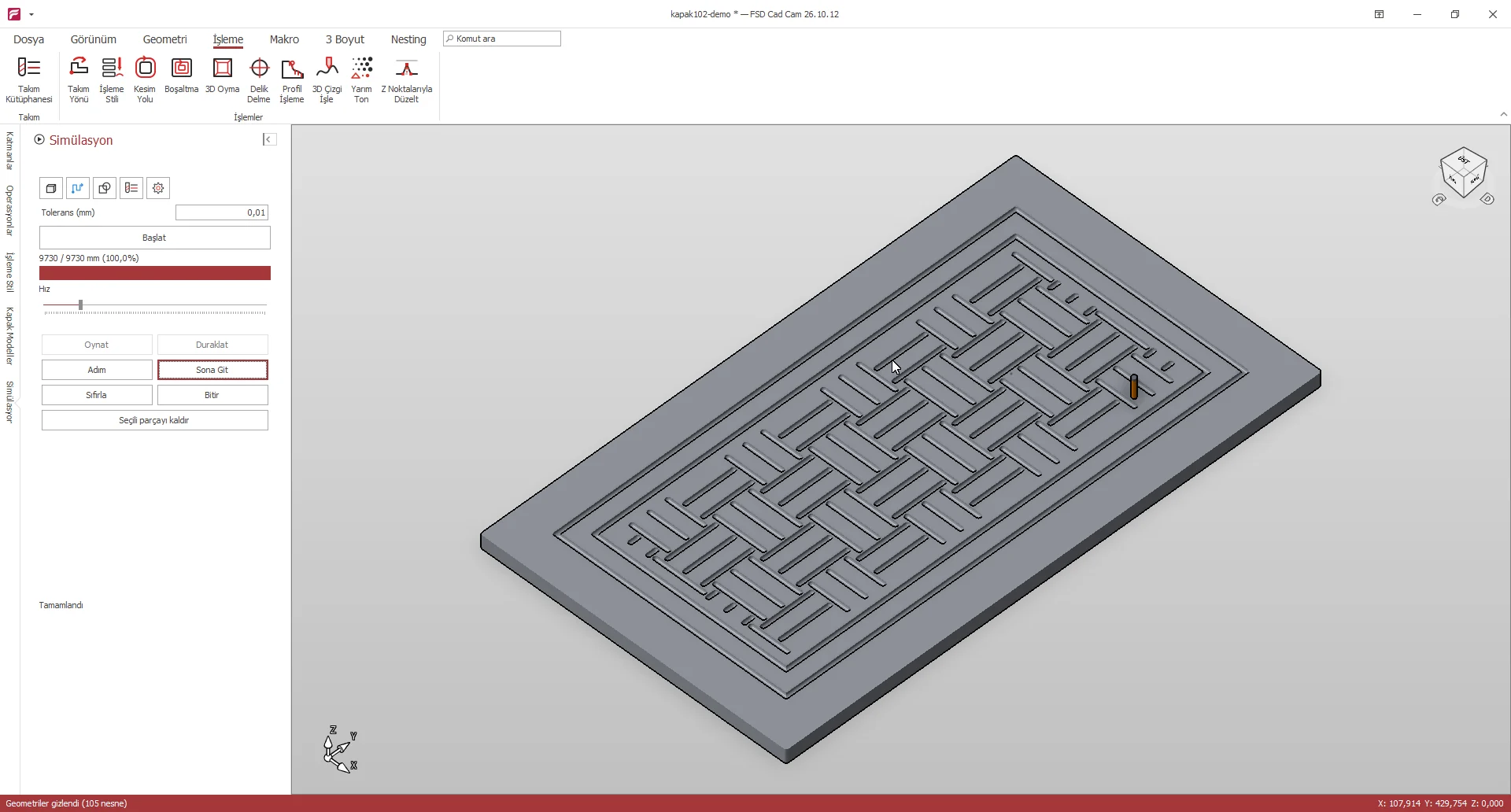Toggle the stock box display icon

click(51, 188)
